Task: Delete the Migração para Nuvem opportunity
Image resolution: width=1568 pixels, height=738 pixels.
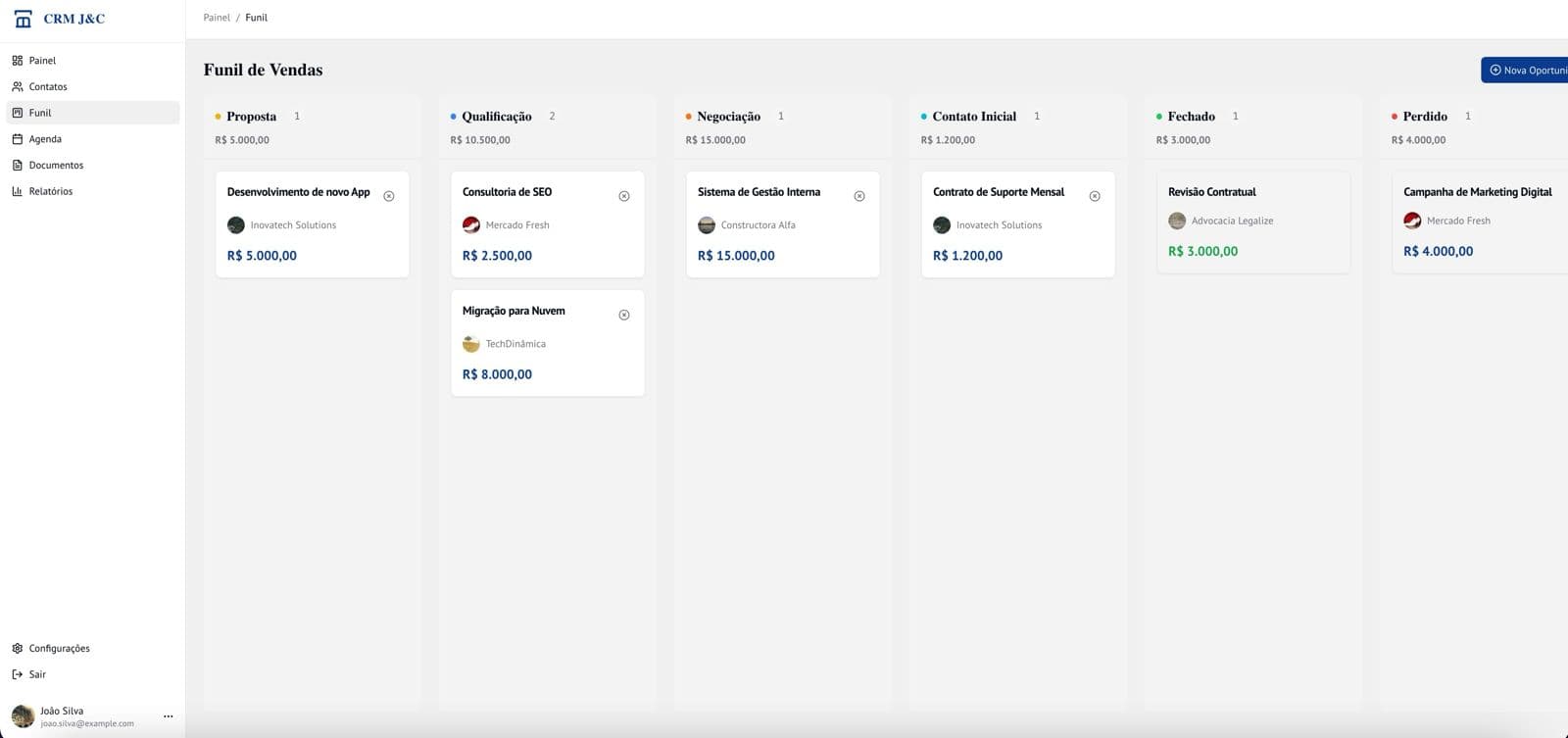Action: (x=624, y=315)
